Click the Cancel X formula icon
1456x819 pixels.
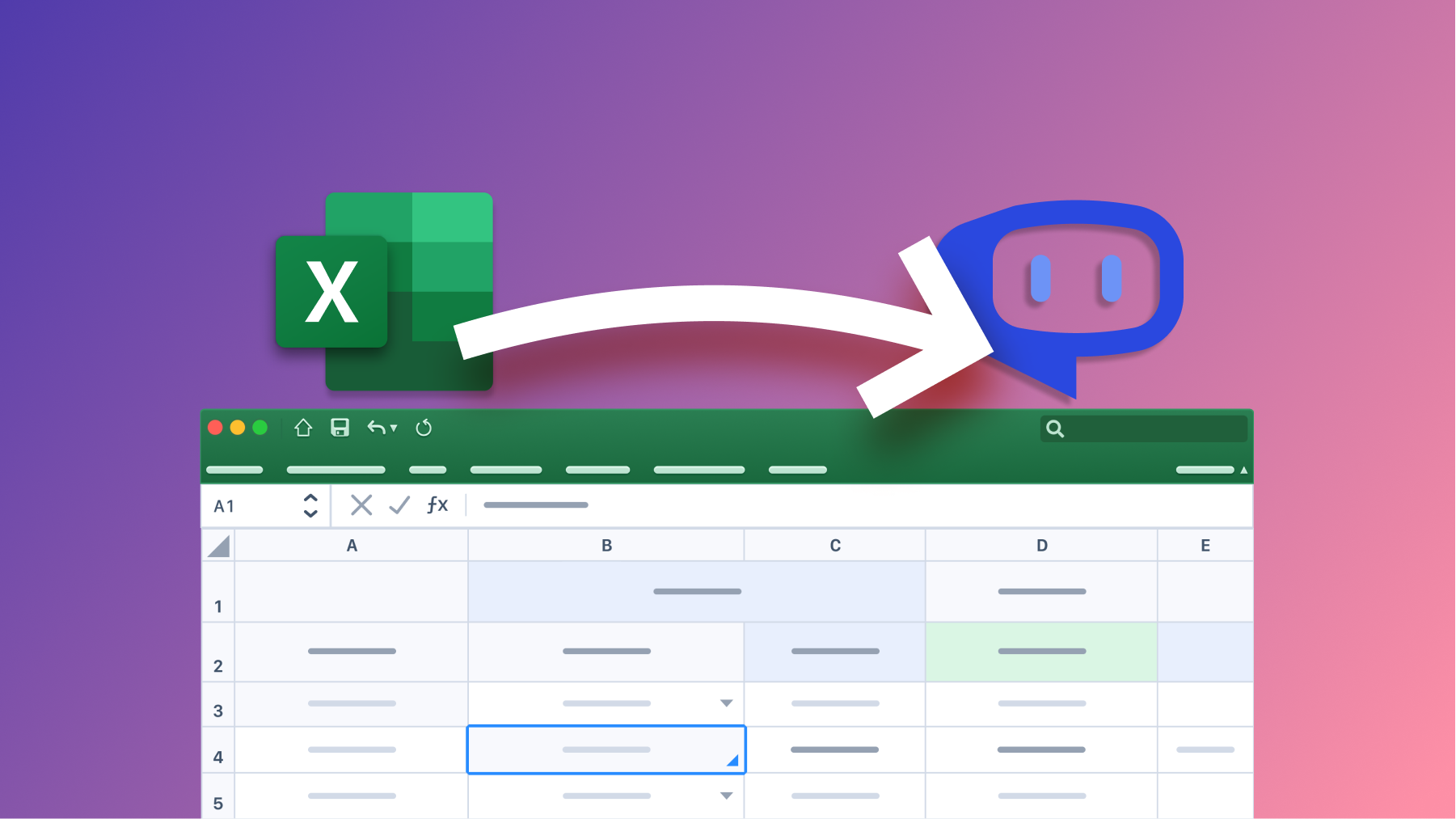pyautogui.click(x=361, y=505)
